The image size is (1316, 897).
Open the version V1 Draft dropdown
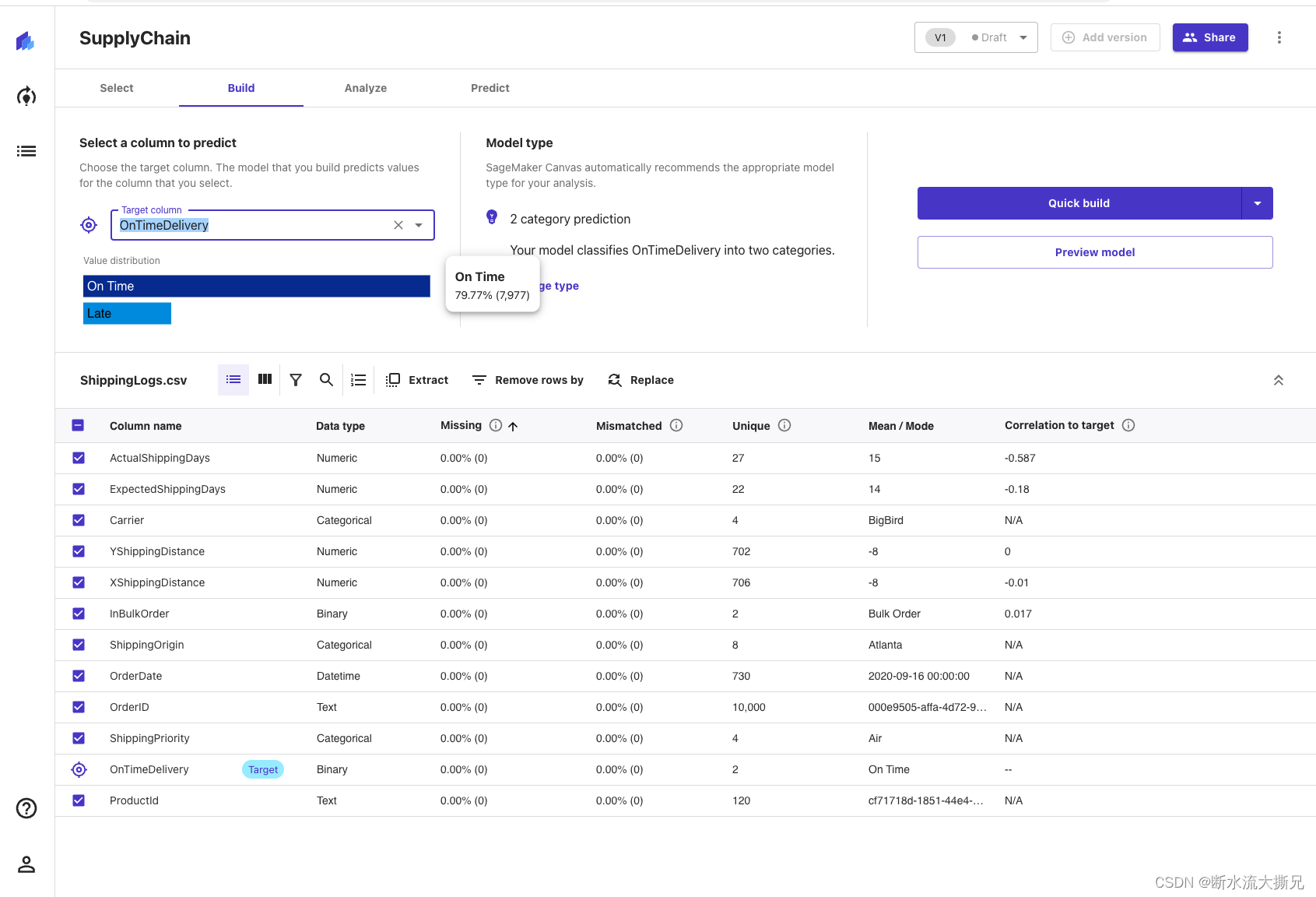[x=976, y=37]
